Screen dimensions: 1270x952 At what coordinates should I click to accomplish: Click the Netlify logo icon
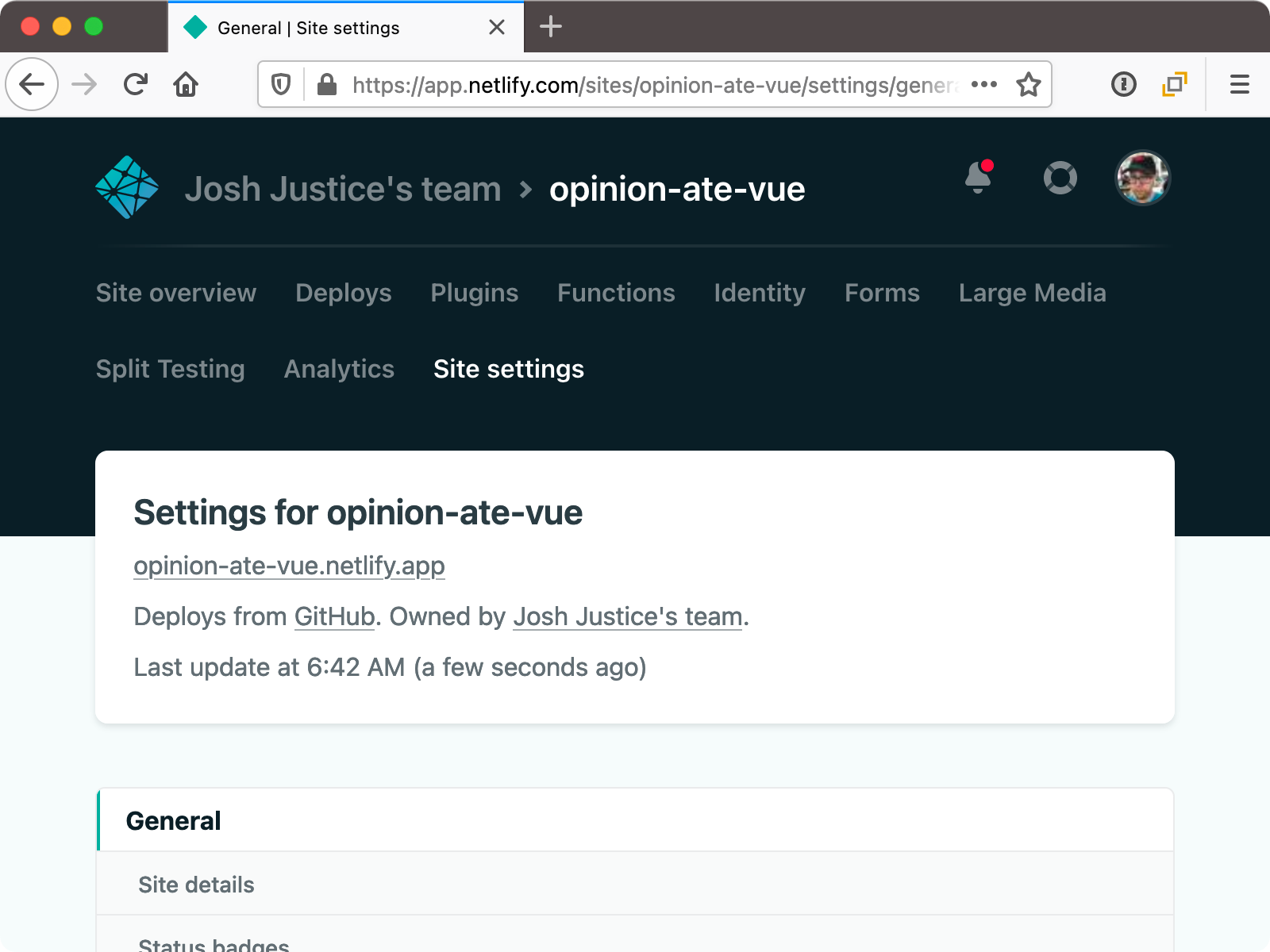click(127, 187)
